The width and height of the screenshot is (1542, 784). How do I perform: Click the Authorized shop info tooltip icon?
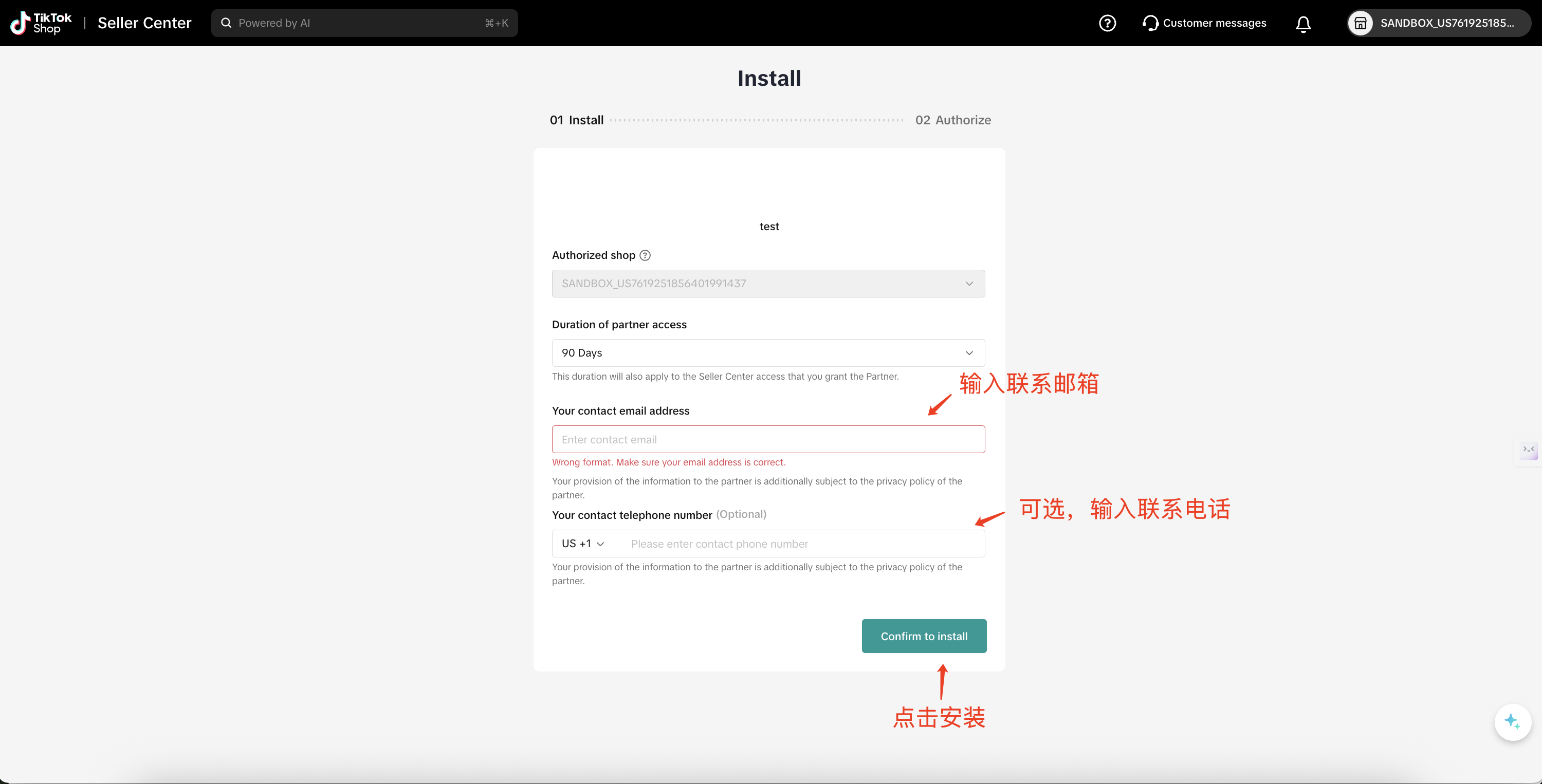(x=645, y=255)
